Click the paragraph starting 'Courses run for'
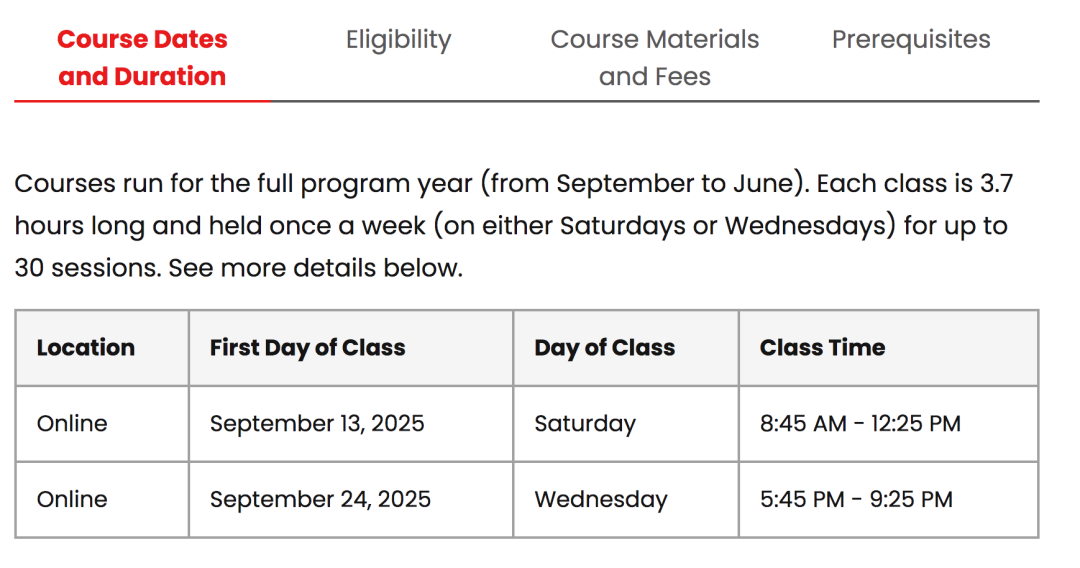 [x=514, y=226]
